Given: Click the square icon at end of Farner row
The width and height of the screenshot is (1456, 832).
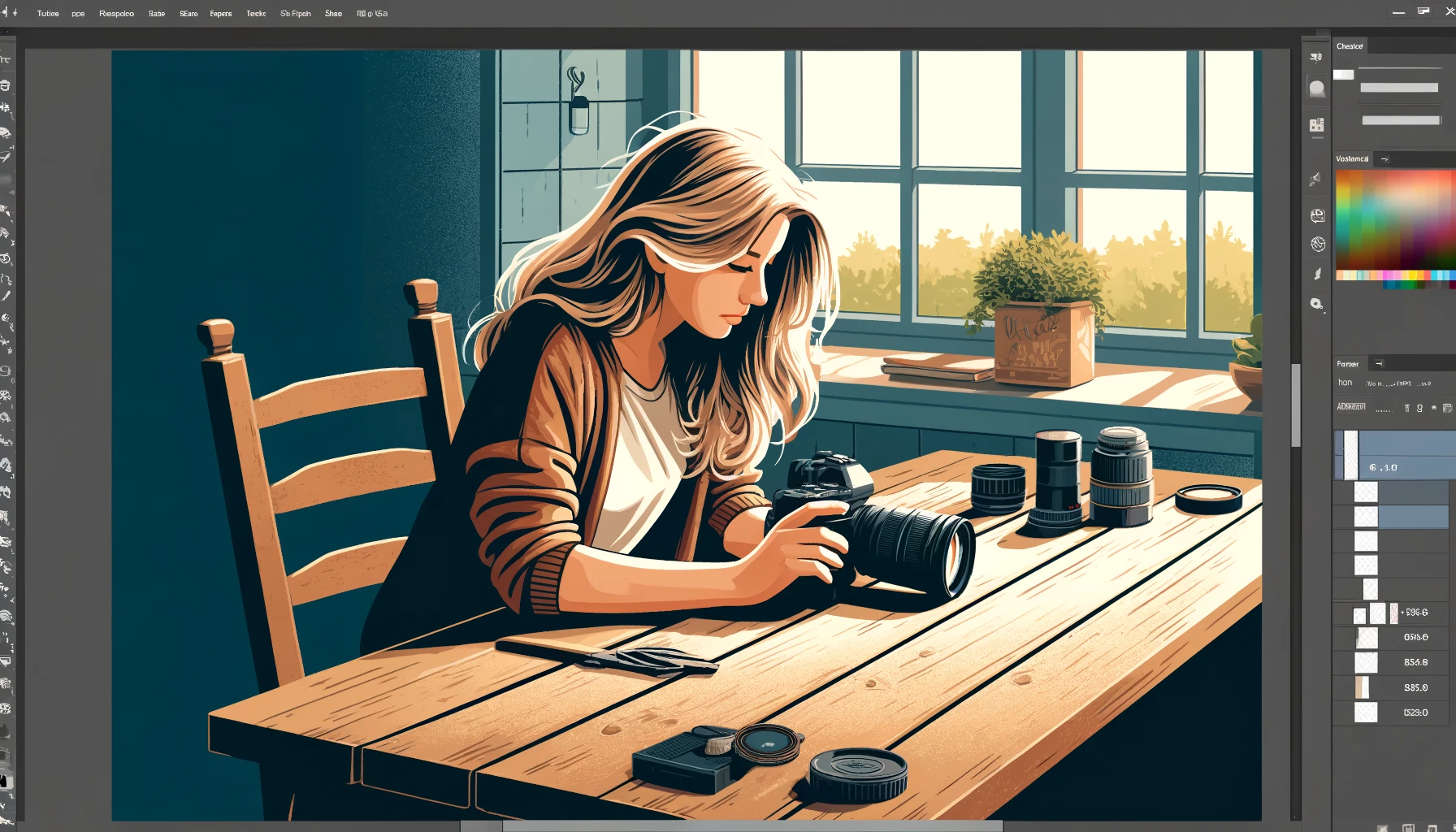Looking at the screenshot, I should [x=1447, y=409].
